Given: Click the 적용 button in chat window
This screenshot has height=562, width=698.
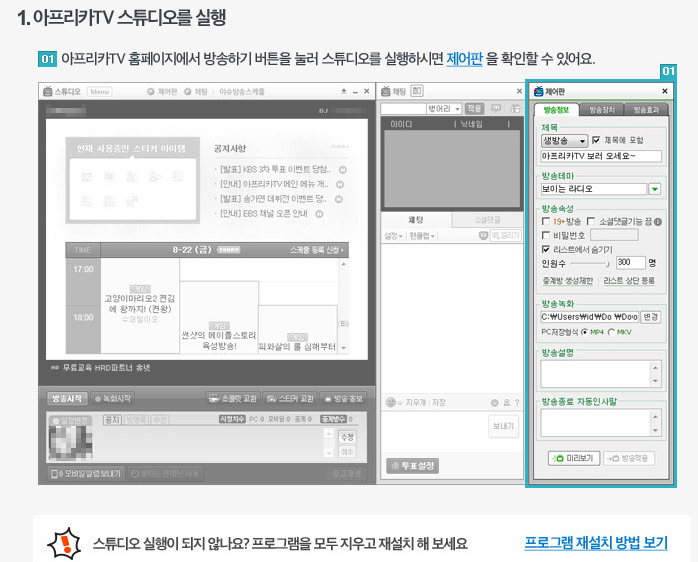Looking at the screenshot, I should (x=474, y=109).
